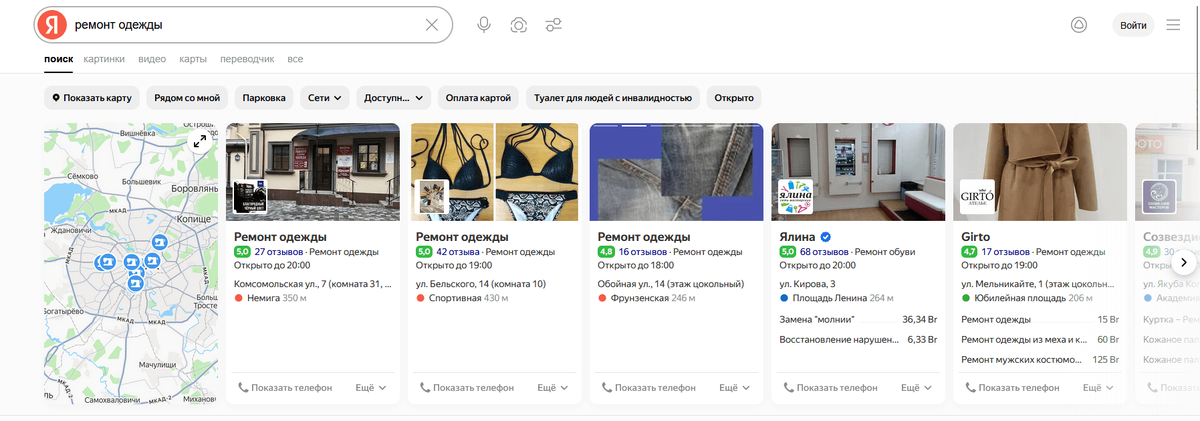This screenshot has width=1200, height=421.
Task: Click the Немига 350 м metro label
Action: click(270, 298)
